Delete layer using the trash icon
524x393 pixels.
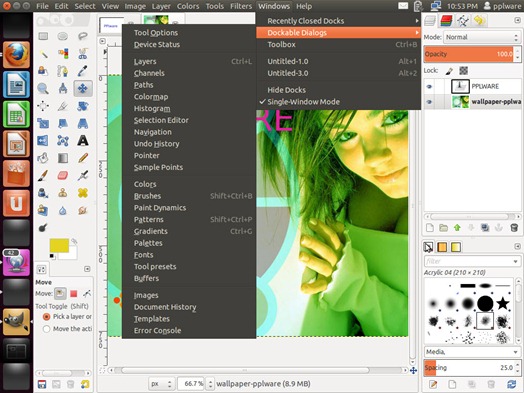tap(514, 228)
